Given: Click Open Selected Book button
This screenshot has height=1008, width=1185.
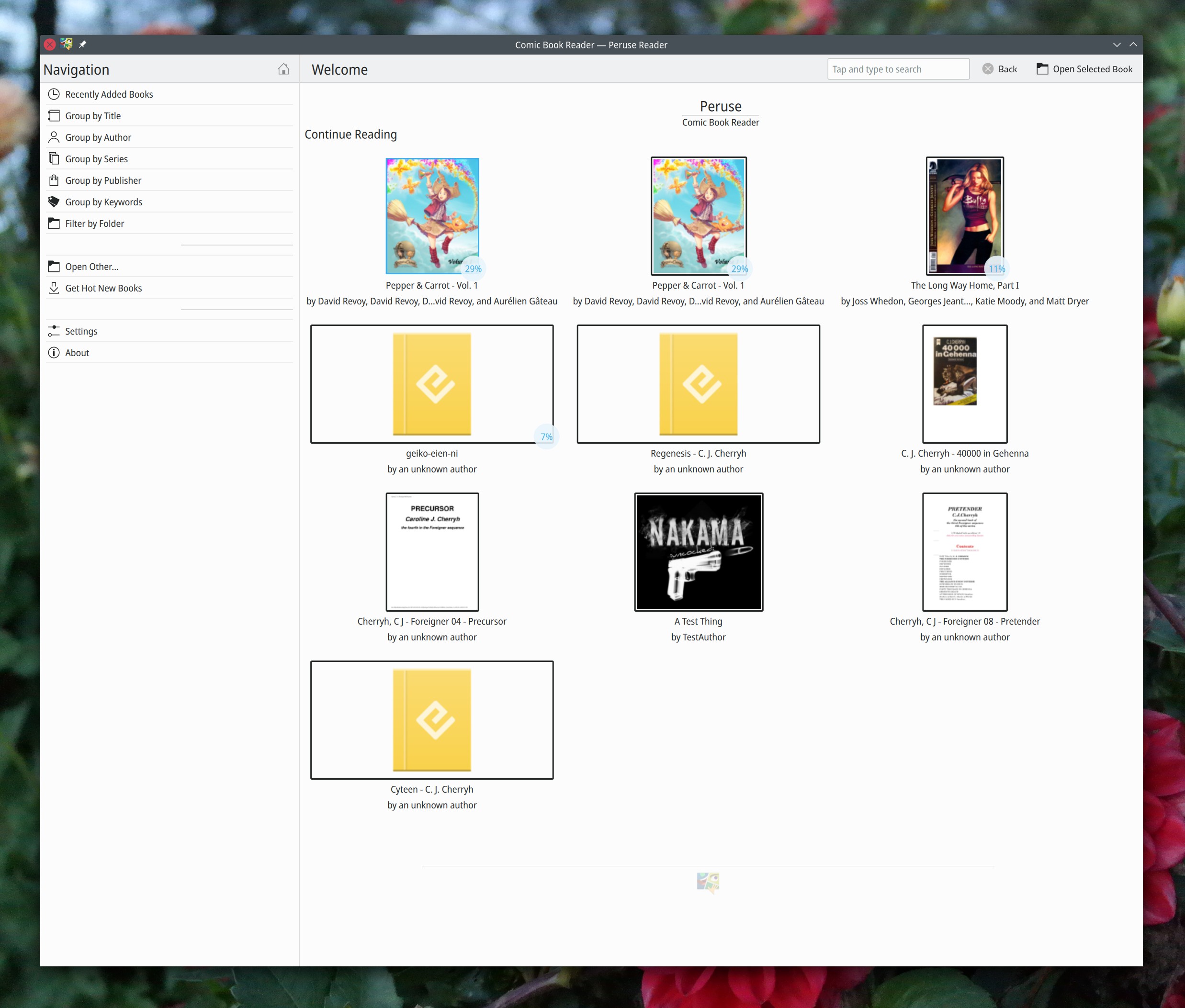Looking at the screenshot, I should coord(1085,69).
